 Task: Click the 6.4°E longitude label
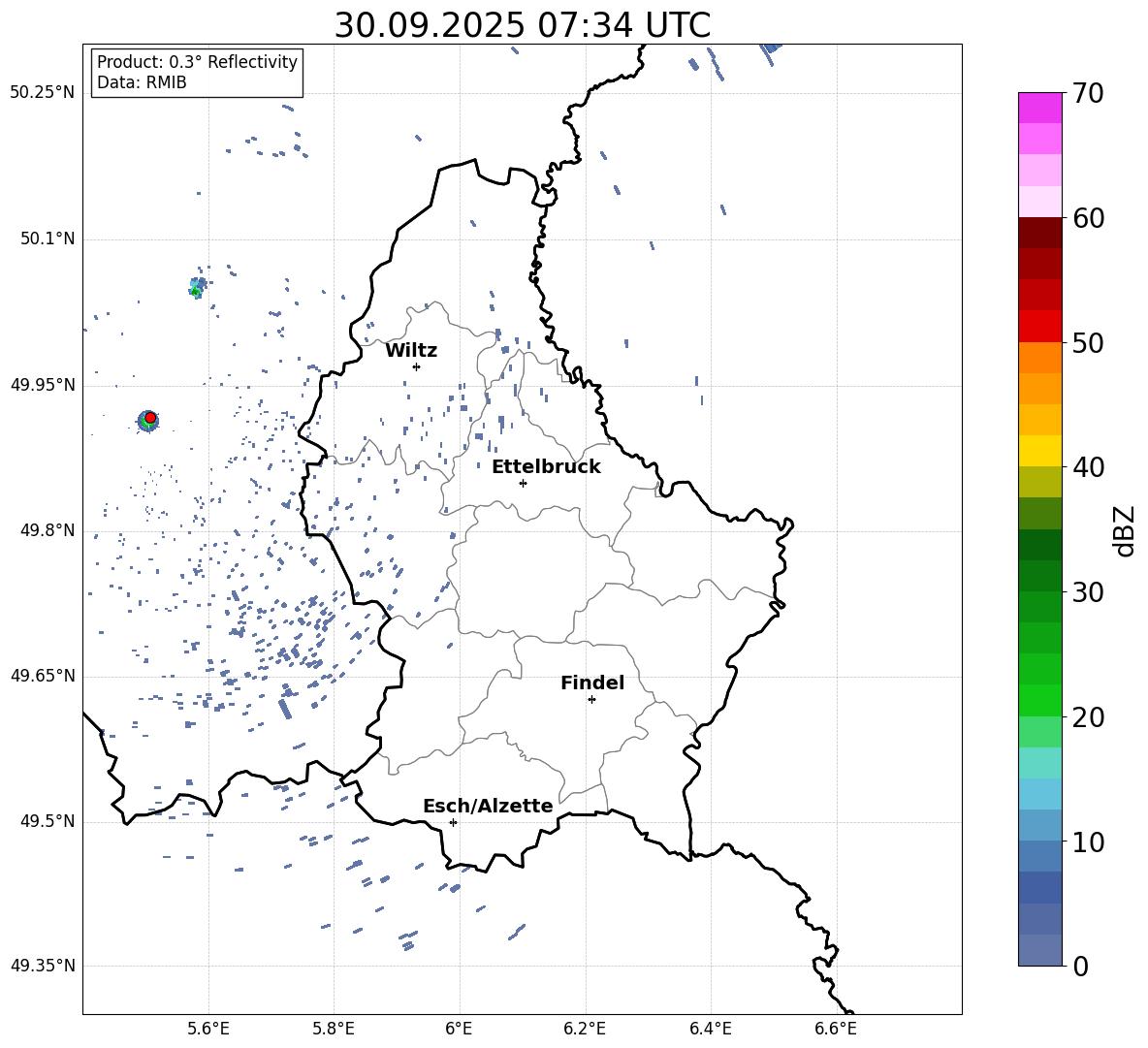point(710,1029)
